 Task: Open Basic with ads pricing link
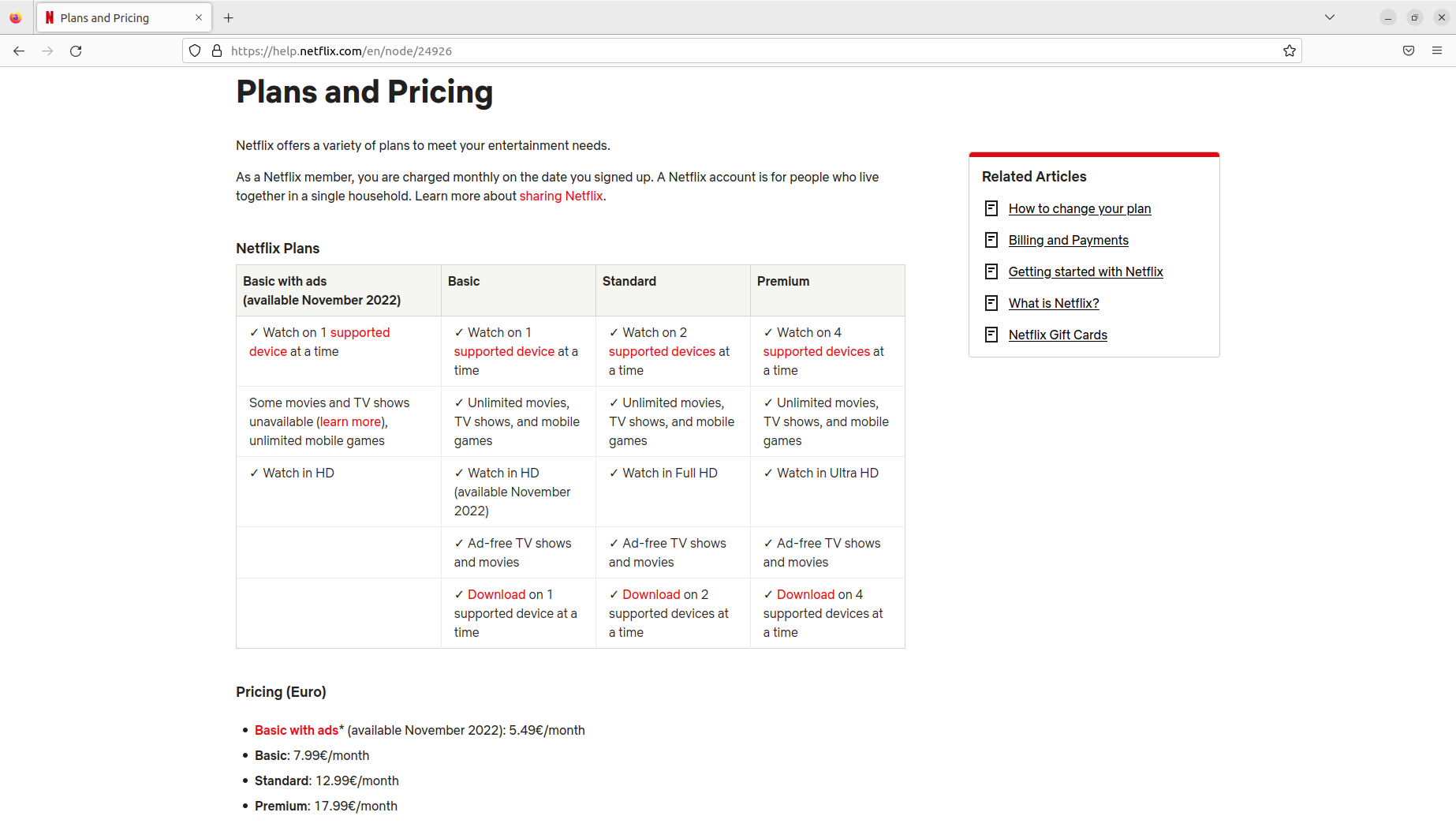[x=297, y=730]
